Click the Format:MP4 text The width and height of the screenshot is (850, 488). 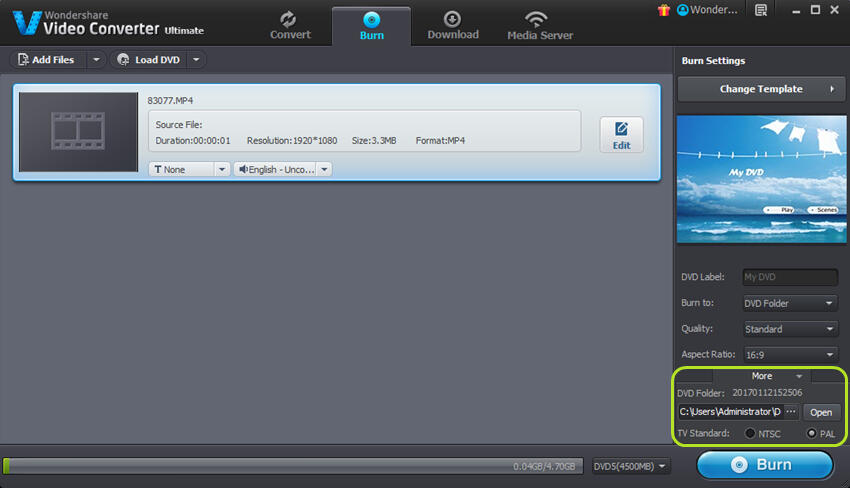click(440, 140)
